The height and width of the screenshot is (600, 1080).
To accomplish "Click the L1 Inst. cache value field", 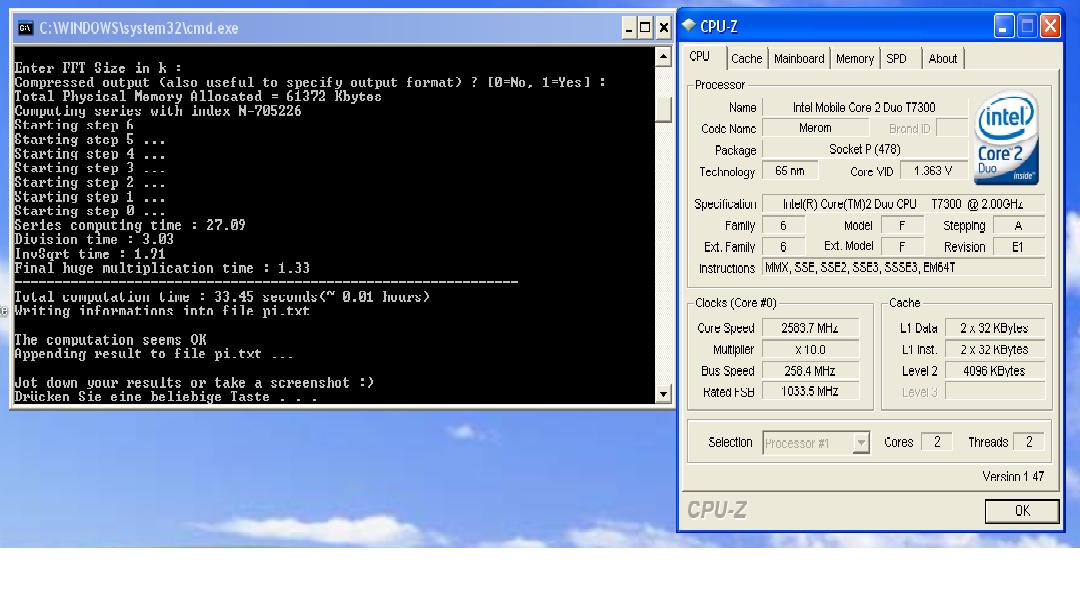I will point(995,350).
